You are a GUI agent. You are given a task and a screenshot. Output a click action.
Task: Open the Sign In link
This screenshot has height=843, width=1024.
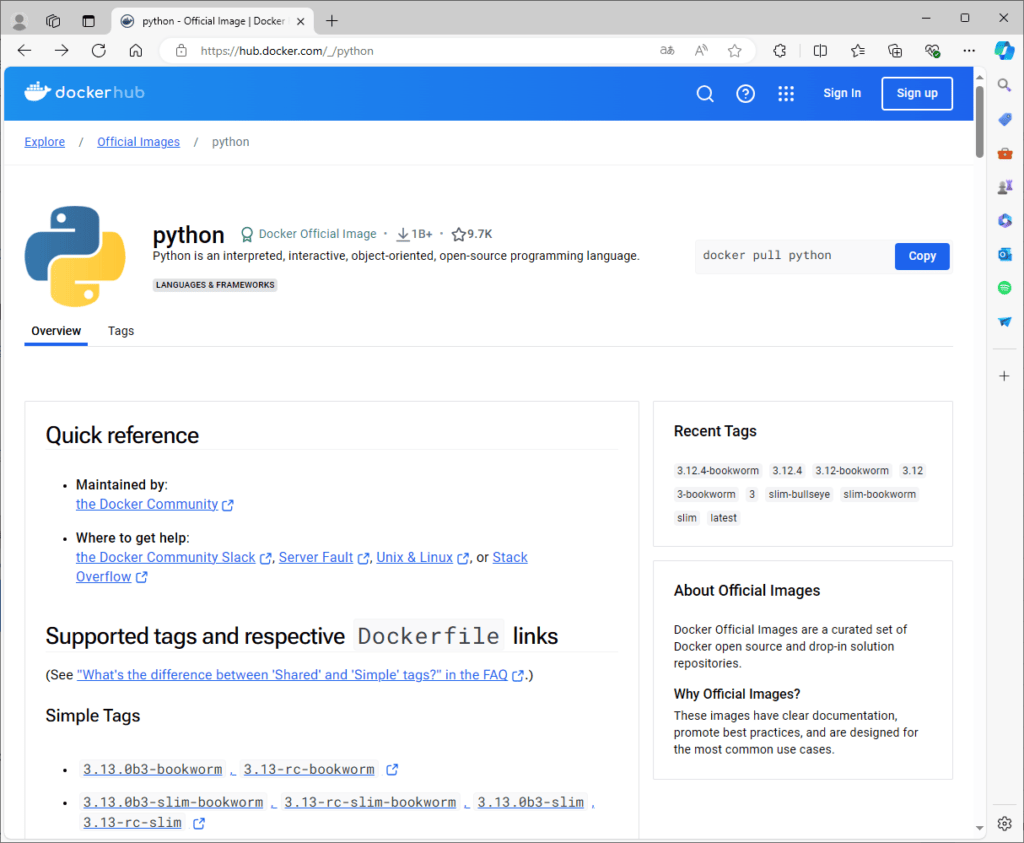842,93
